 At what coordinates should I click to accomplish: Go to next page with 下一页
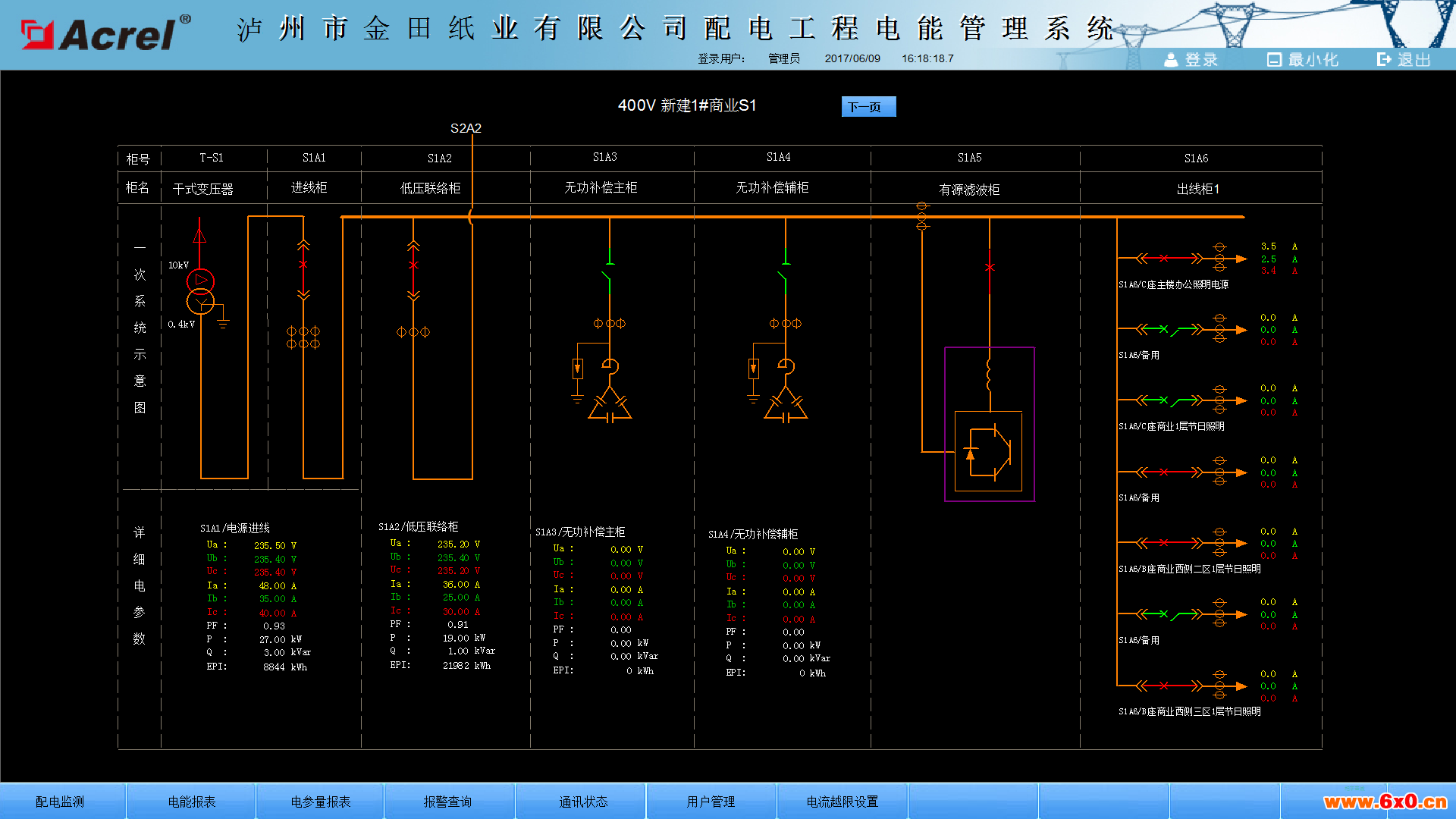coord(868,107)
